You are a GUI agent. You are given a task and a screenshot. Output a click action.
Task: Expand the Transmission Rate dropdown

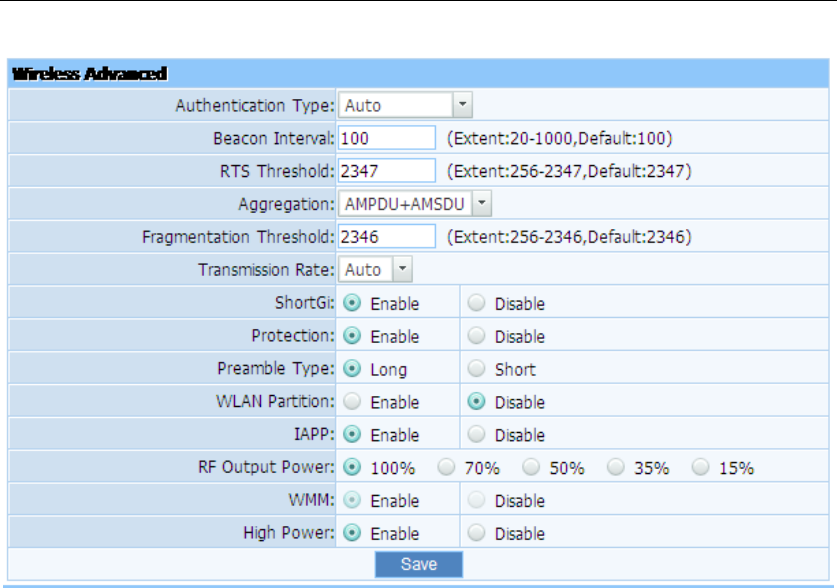pos(375,269)
